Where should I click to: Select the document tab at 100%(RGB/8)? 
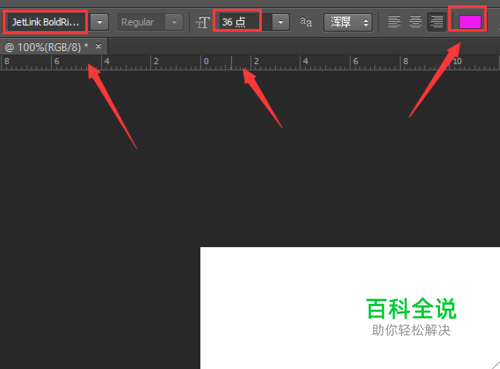point(47,47)
